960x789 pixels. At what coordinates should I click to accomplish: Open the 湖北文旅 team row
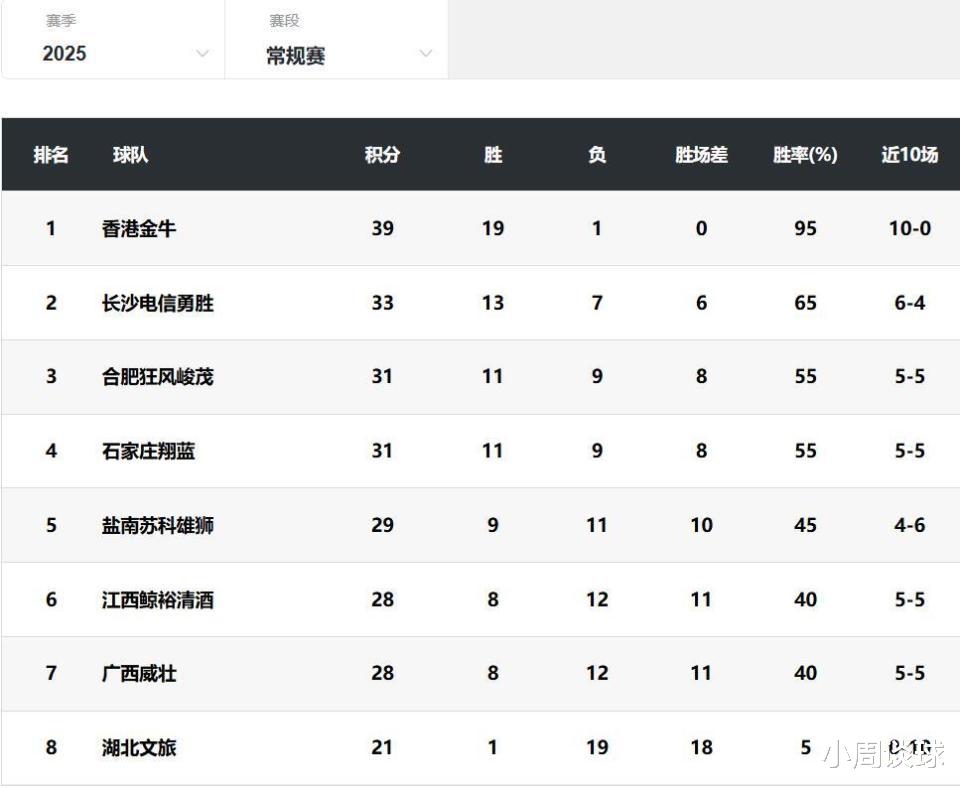[x=139, y=748]
